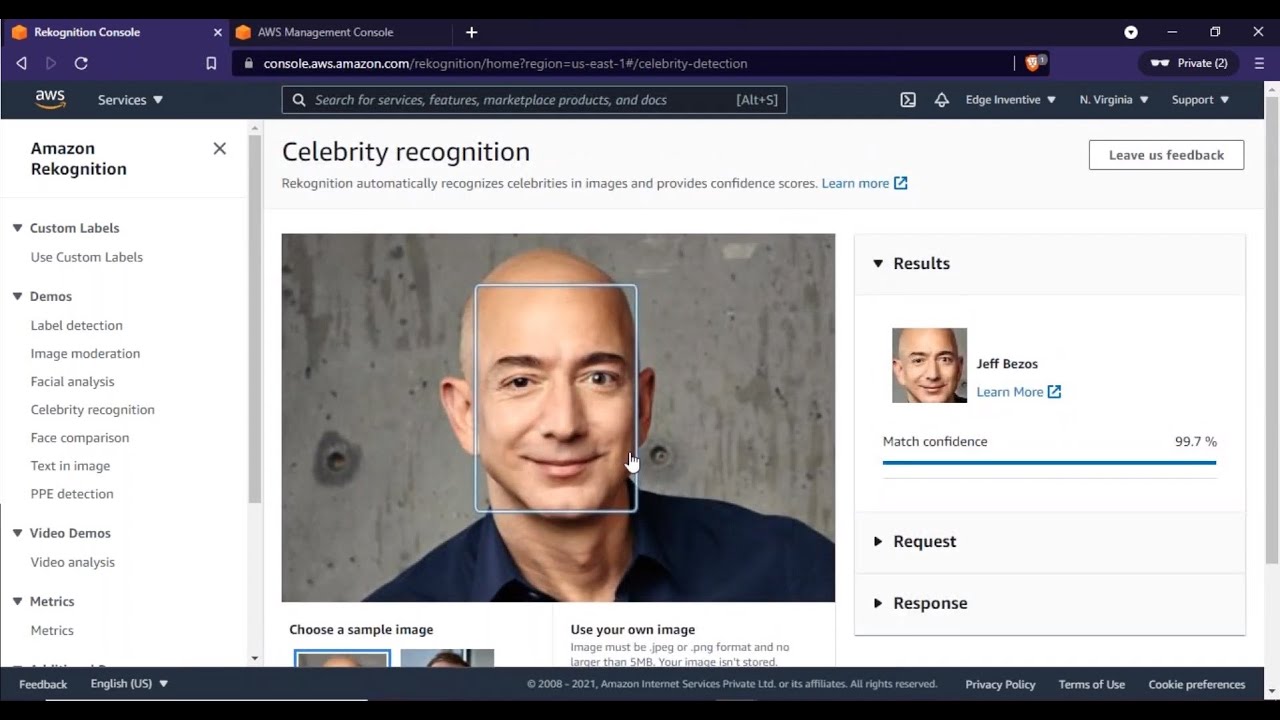This screenshot has height=720, width=1280.
Task: Click the sidebar vertical scrollbar
Action: point(255,318)
